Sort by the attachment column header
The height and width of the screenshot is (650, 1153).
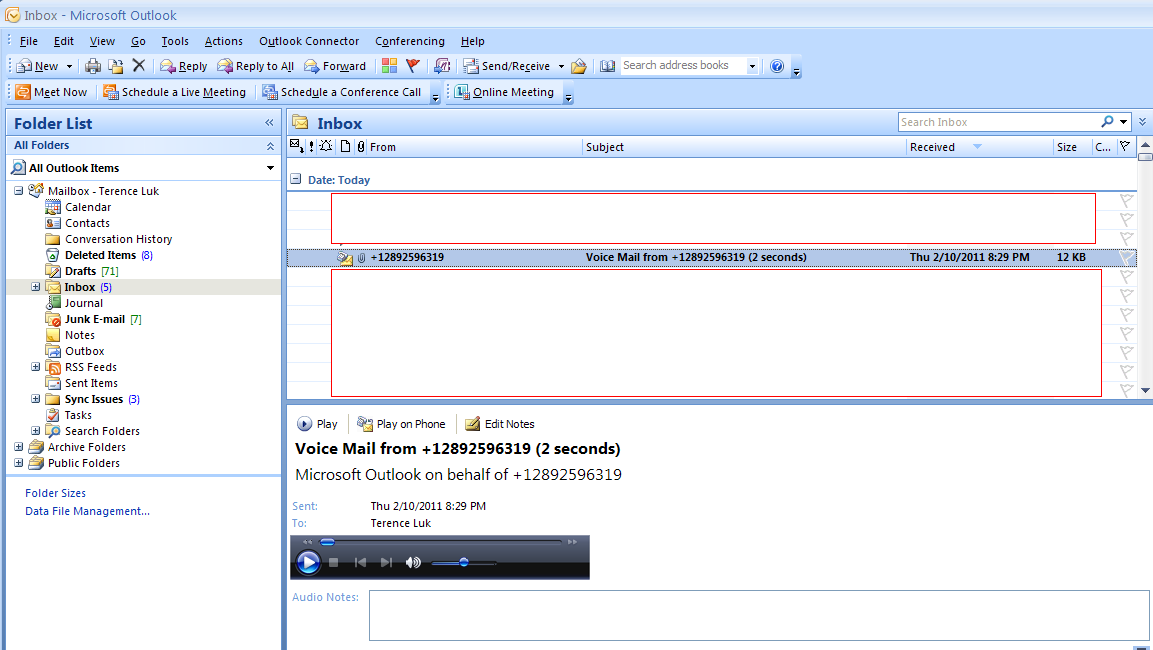pos(360,146)
